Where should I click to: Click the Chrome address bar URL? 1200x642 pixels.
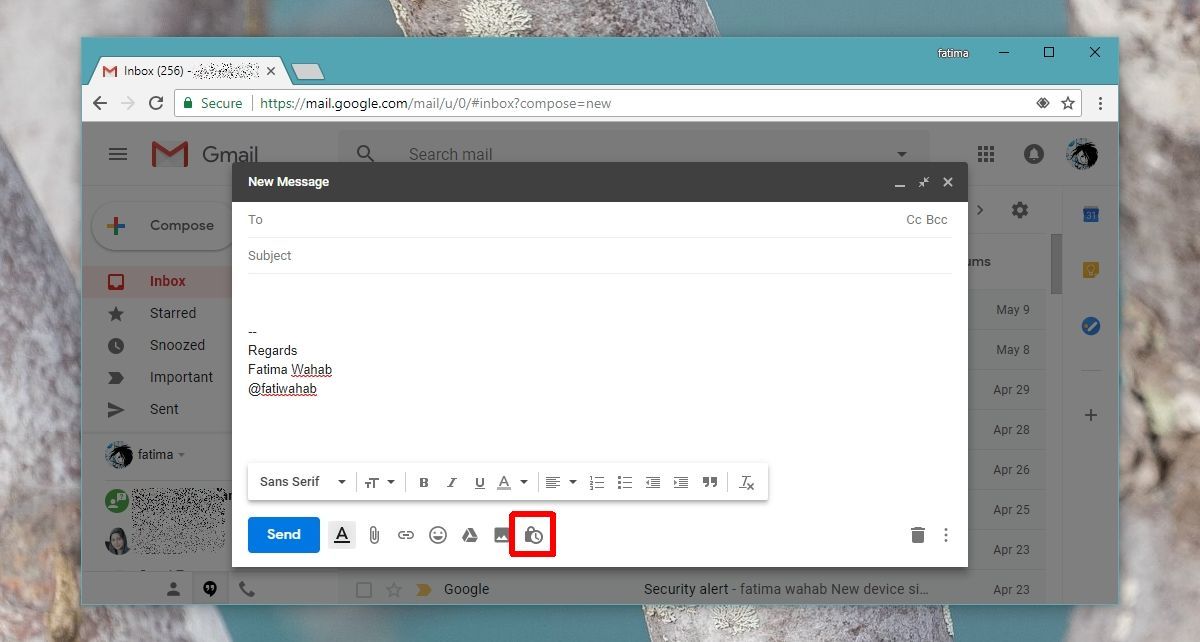[x=435, y=103]
